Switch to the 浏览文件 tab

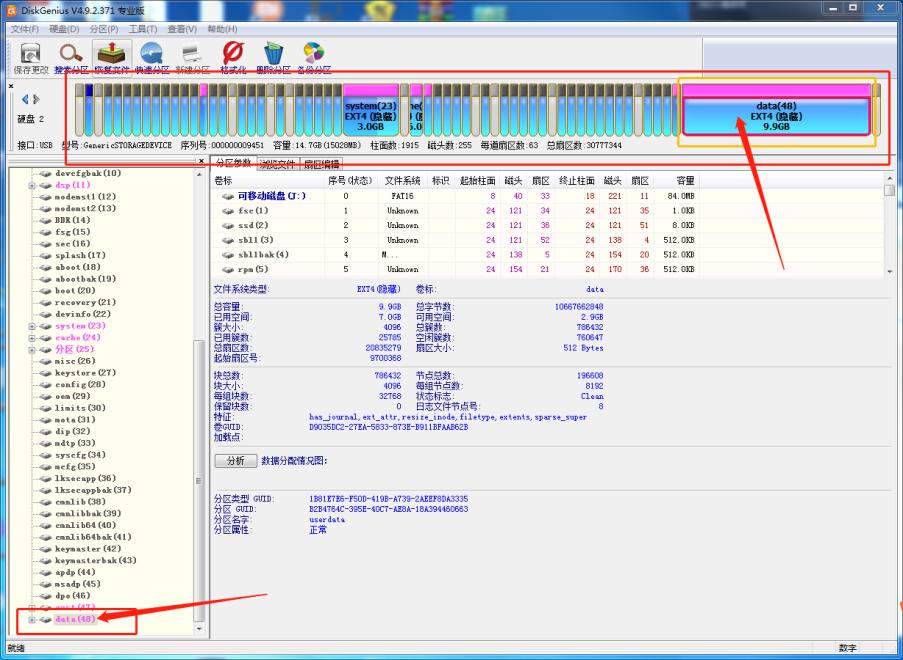click(277, 166)
